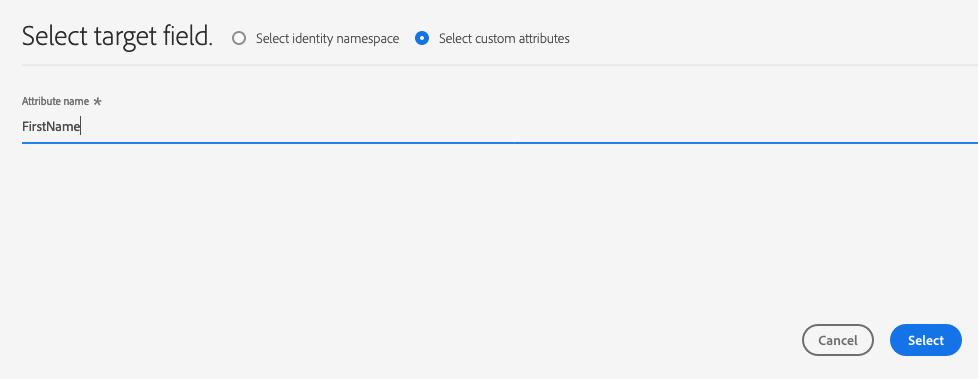This screenshot has width=978, height=379.
Task: Click the 'Select target field.' heading
Action: tap(117, 37)
